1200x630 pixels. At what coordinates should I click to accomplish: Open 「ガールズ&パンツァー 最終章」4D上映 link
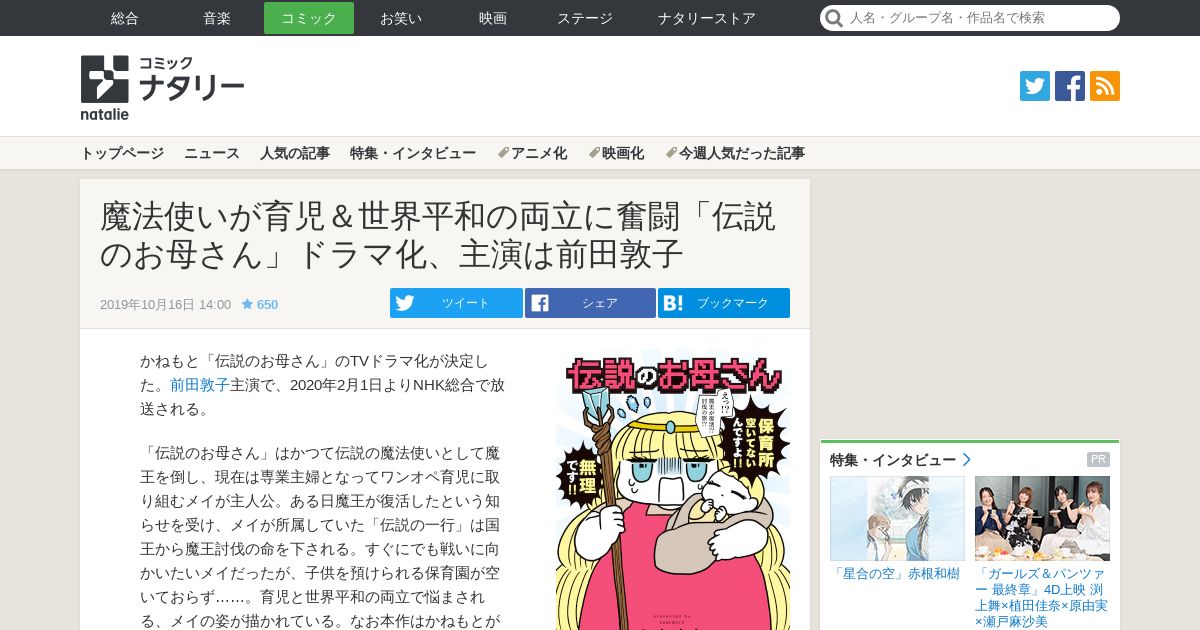[1042, 597]
